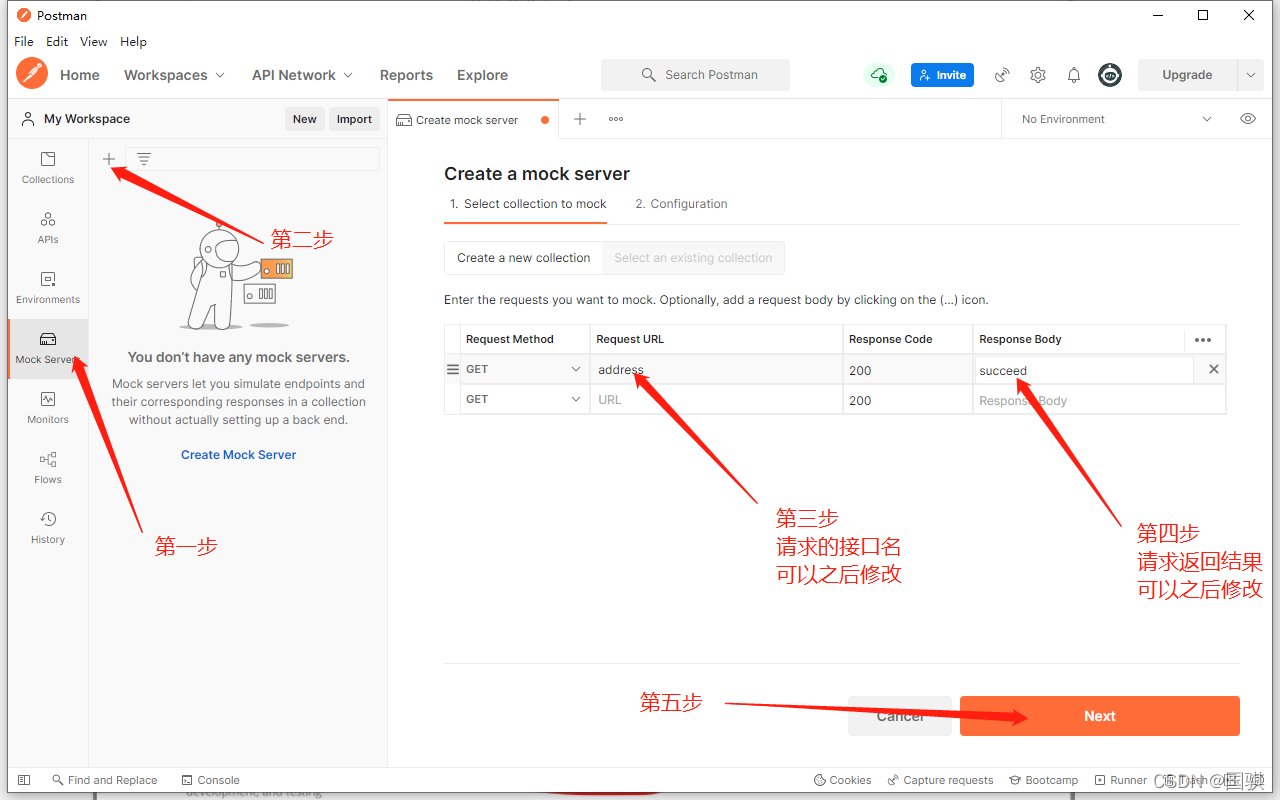Open Capture requests in status bar

940,780
